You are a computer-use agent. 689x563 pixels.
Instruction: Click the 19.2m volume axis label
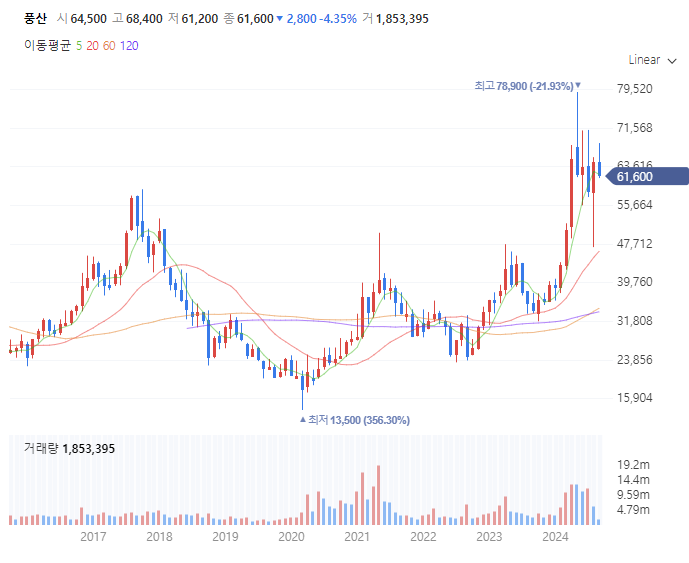[633, 465]
